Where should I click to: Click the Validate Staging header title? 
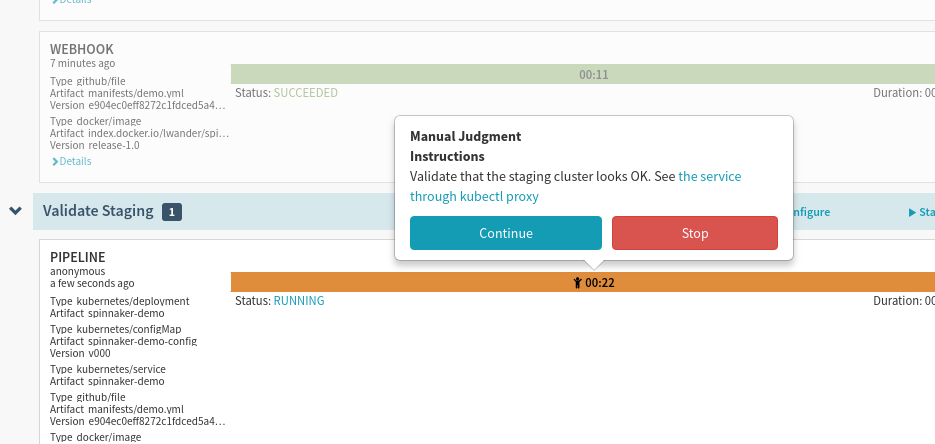pyautogui.click(x=98, y=211)
